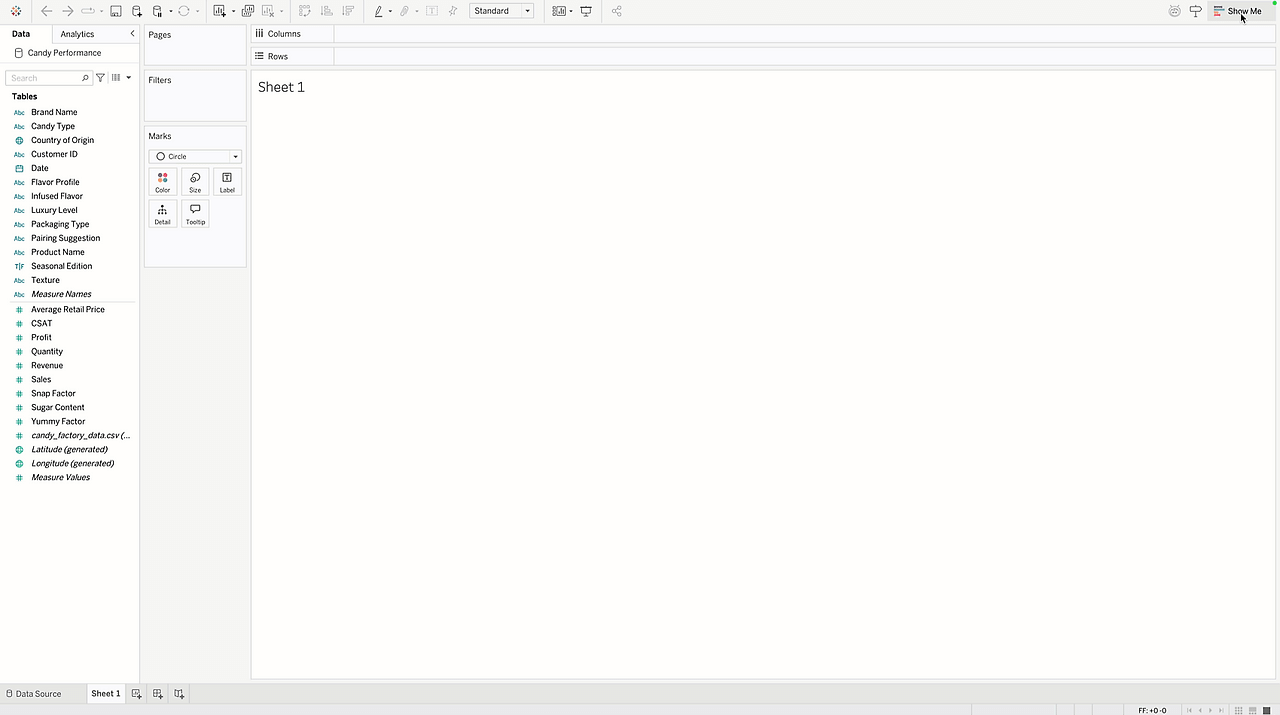The image size is (1280, 715).
Task: Click the Show/Hide Cards icon
Action: [559, 11]
